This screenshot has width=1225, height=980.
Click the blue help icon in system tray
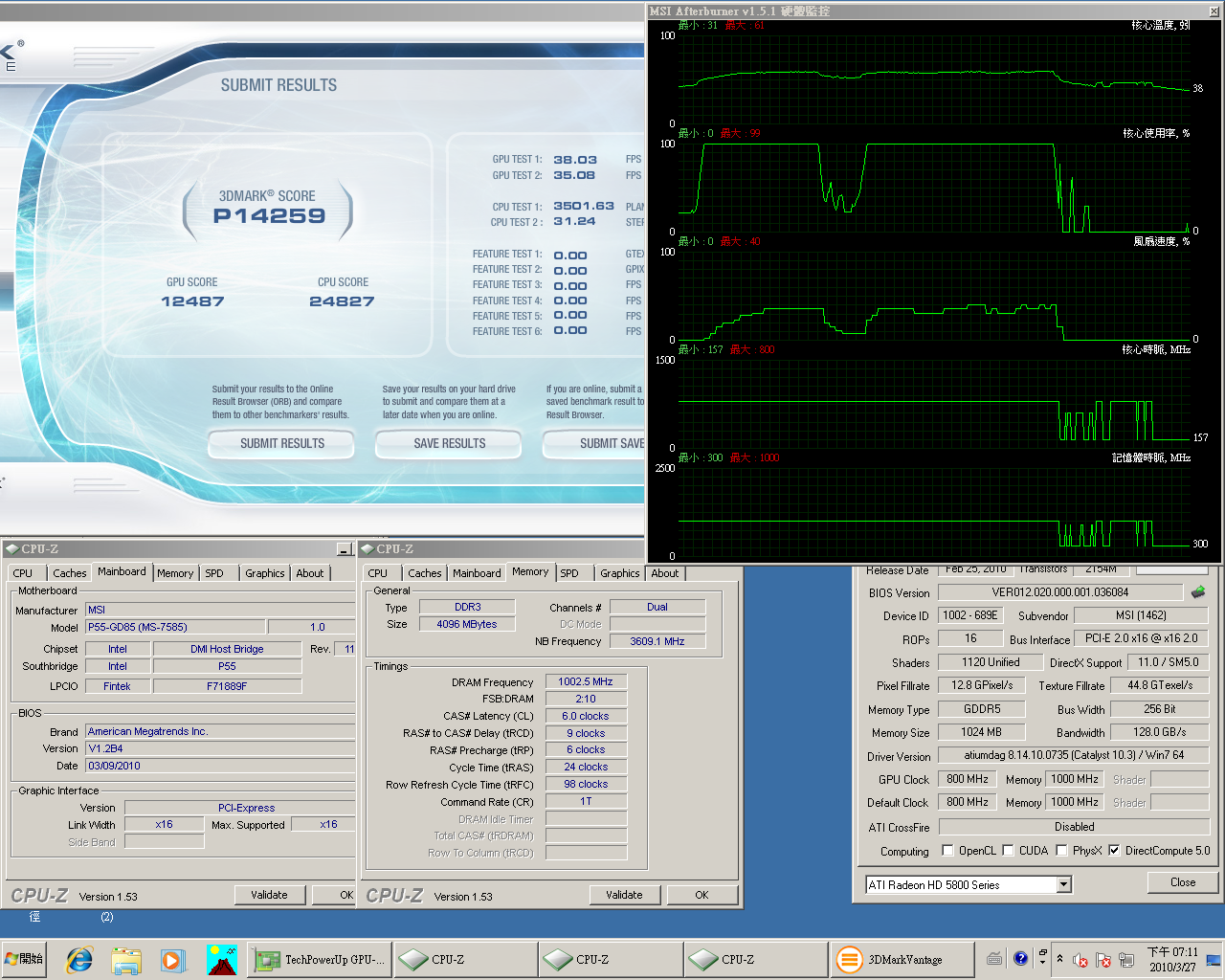point(1020,958)
